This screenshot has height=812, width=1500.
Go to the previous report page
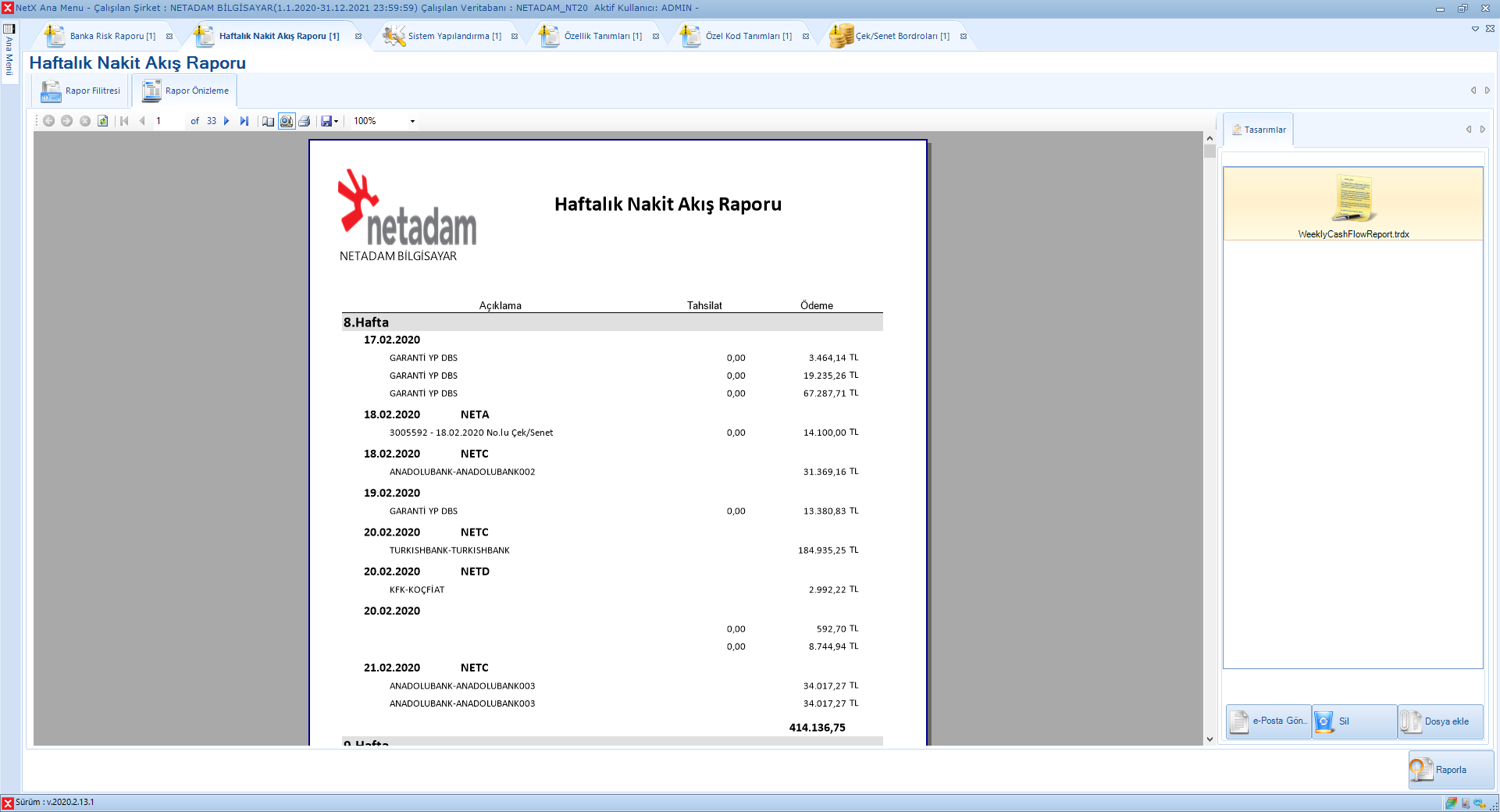(x=142, y=121)
